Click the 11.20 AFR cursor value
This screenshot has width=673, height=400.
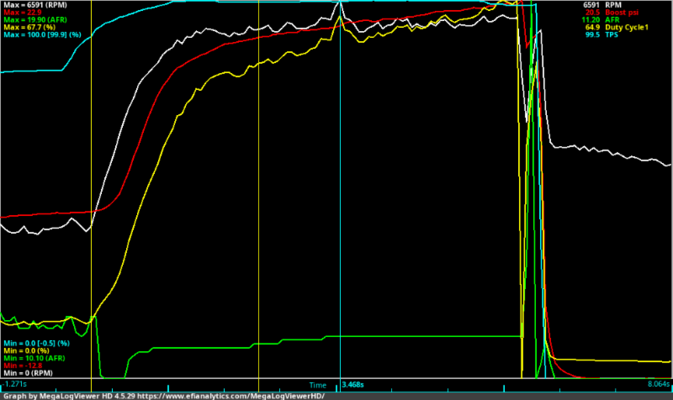click(x=591, y=20)
